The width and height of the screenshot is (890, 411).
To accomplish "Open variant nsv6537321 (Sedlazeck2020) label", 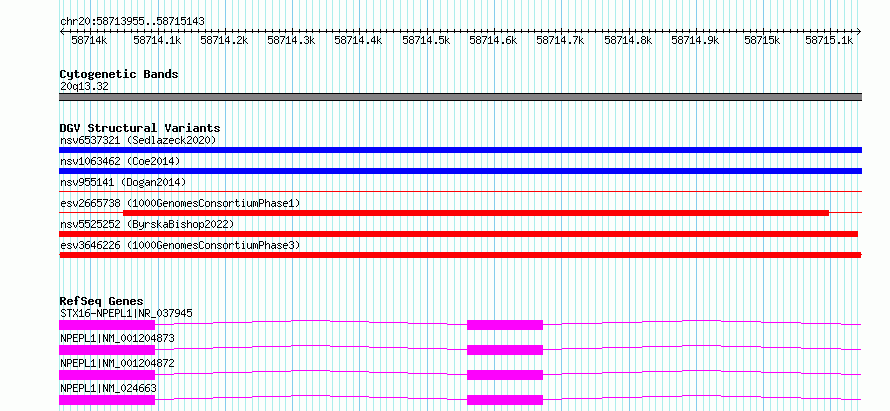I will (x=138, y=140).
